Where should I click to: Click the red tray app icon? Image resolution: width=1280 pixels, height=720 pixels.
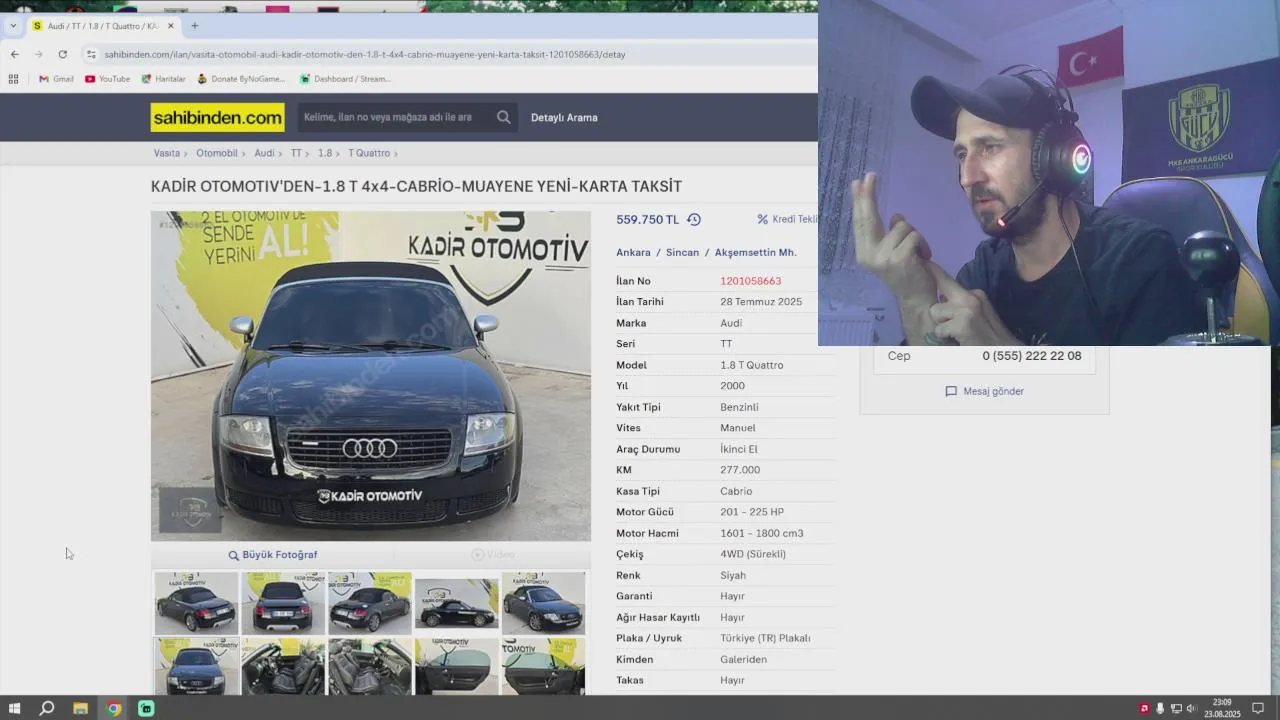point(1144,708)
